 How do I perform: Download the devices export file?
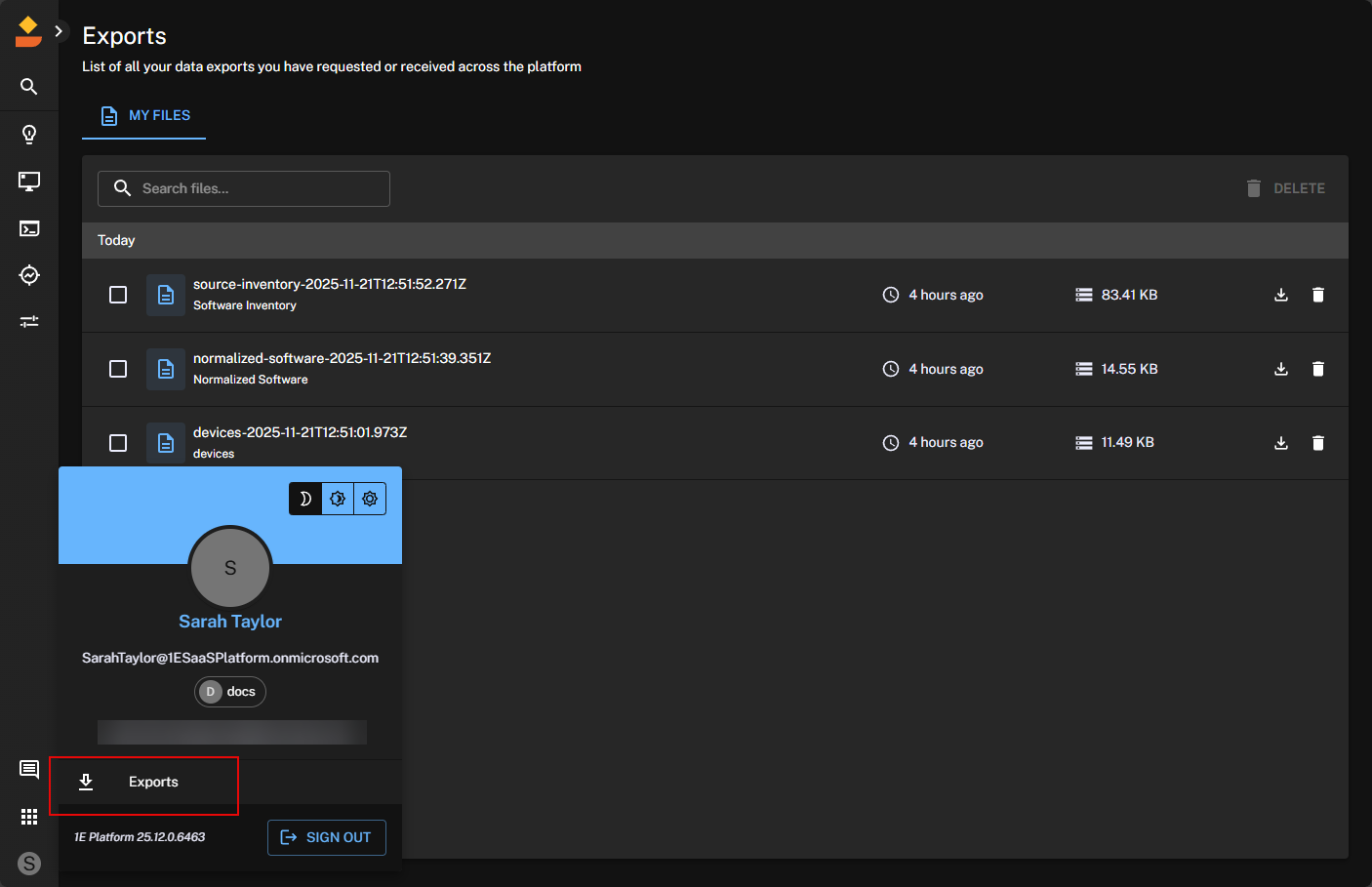click(x=1281, y=443)
